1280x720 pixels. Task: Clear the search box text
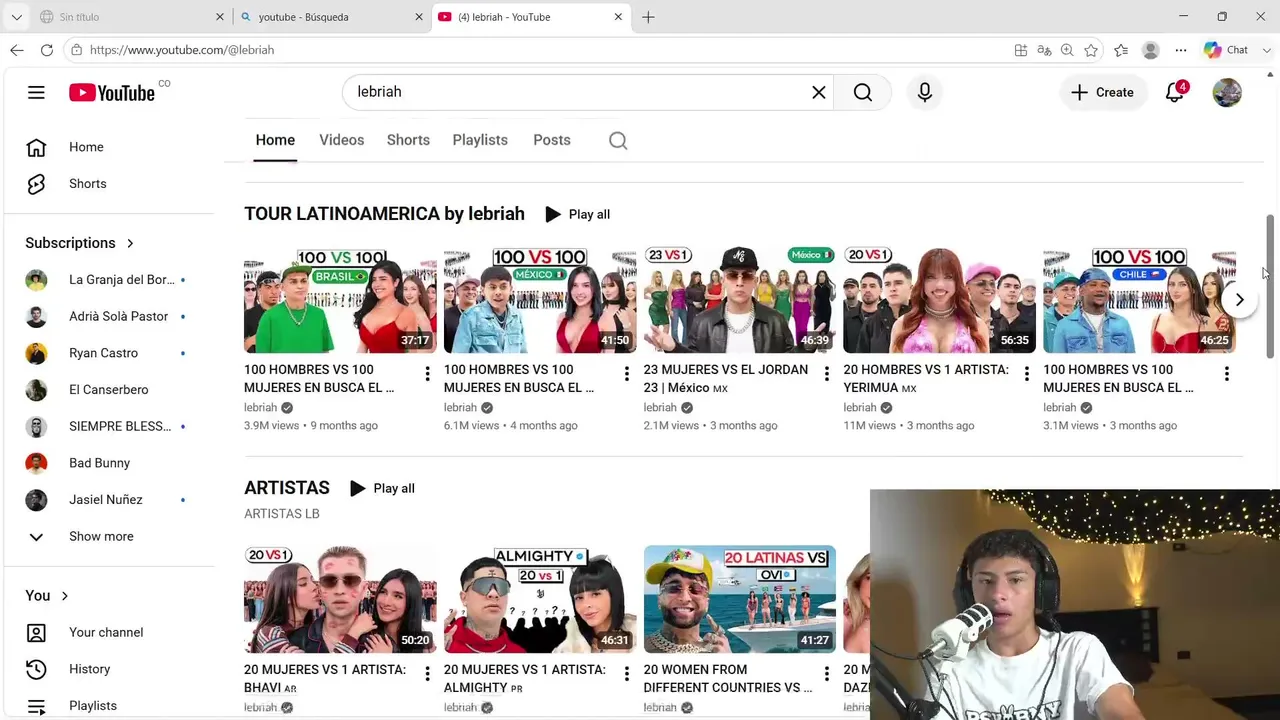818,92
